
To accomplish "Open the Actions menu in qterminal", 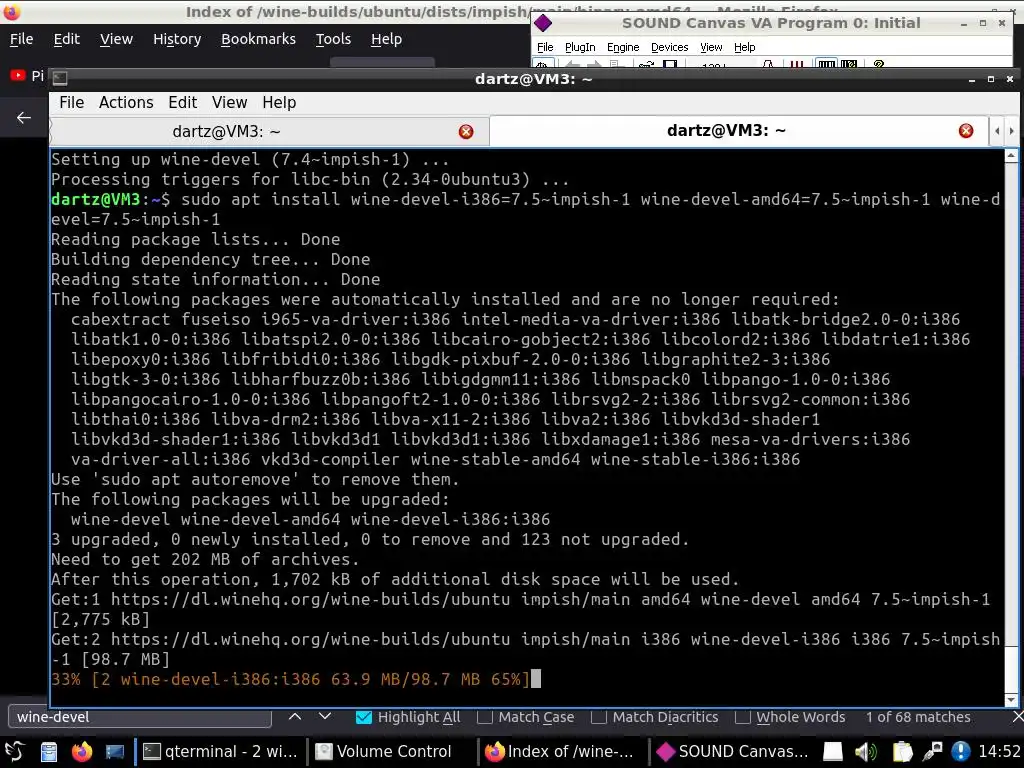I will coord(126,103).
